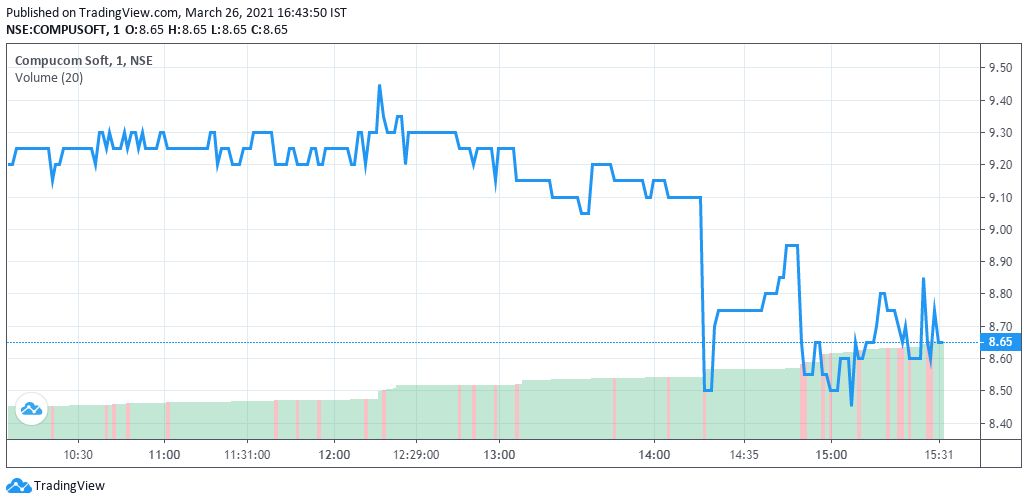Click the Compucom Soft, 1, NSE legend title
Image resolution: width=1028 pixels, height=504 pixels.
pyautogui.click(x=84, y=60)
